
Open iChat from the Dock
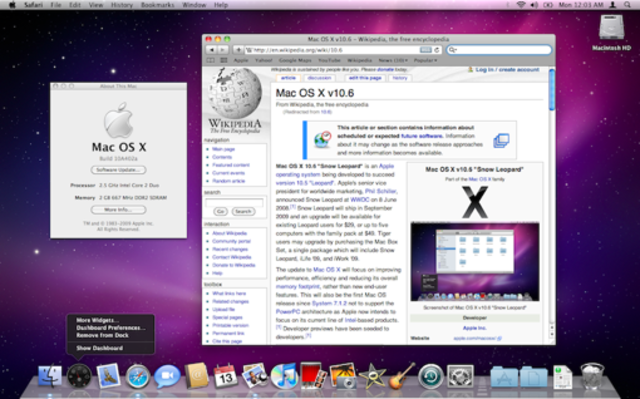coord(167,376)
